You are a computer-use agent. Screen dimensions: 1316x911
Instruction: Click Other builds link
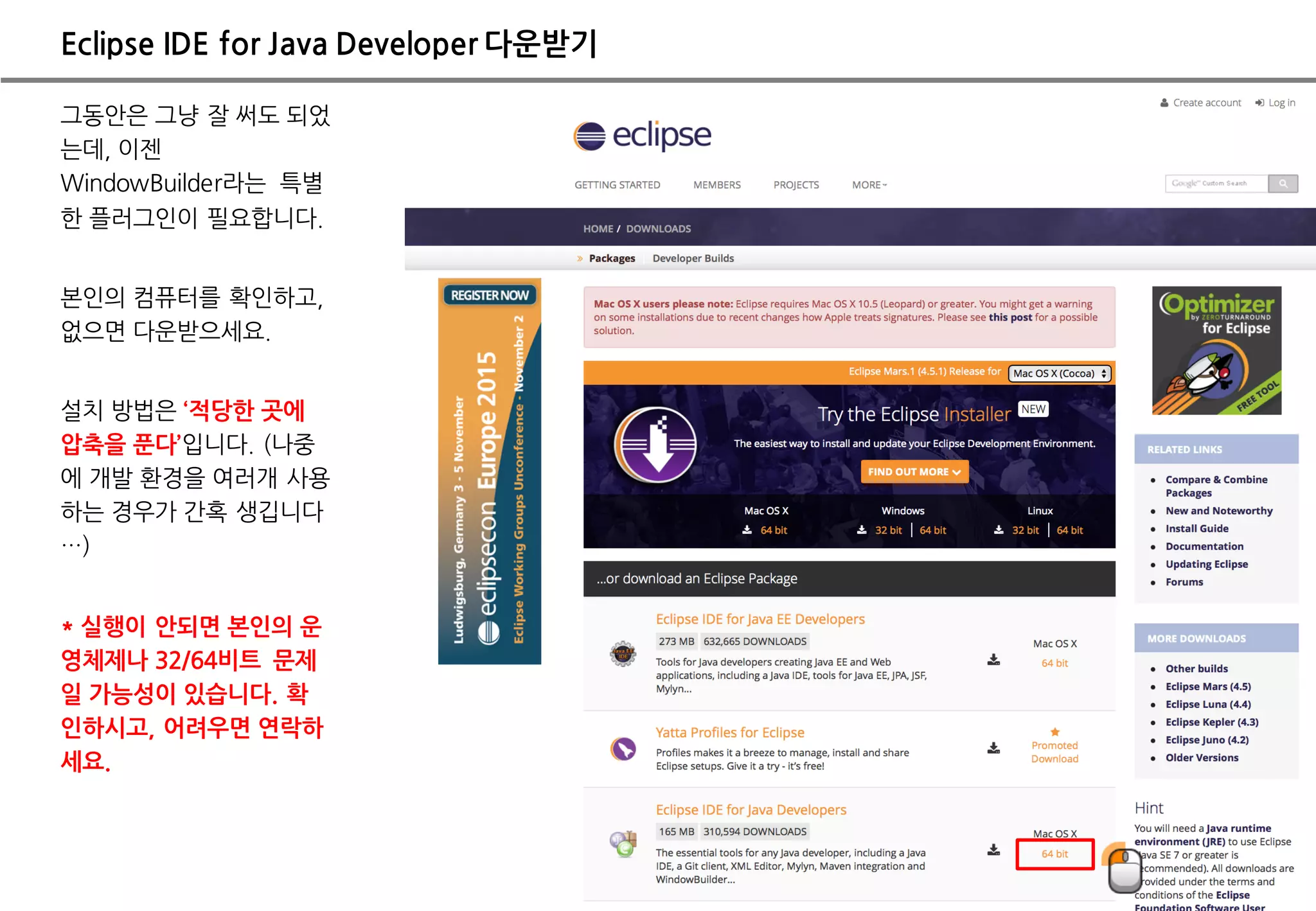pyautogui.click(x=1196, y=669)
